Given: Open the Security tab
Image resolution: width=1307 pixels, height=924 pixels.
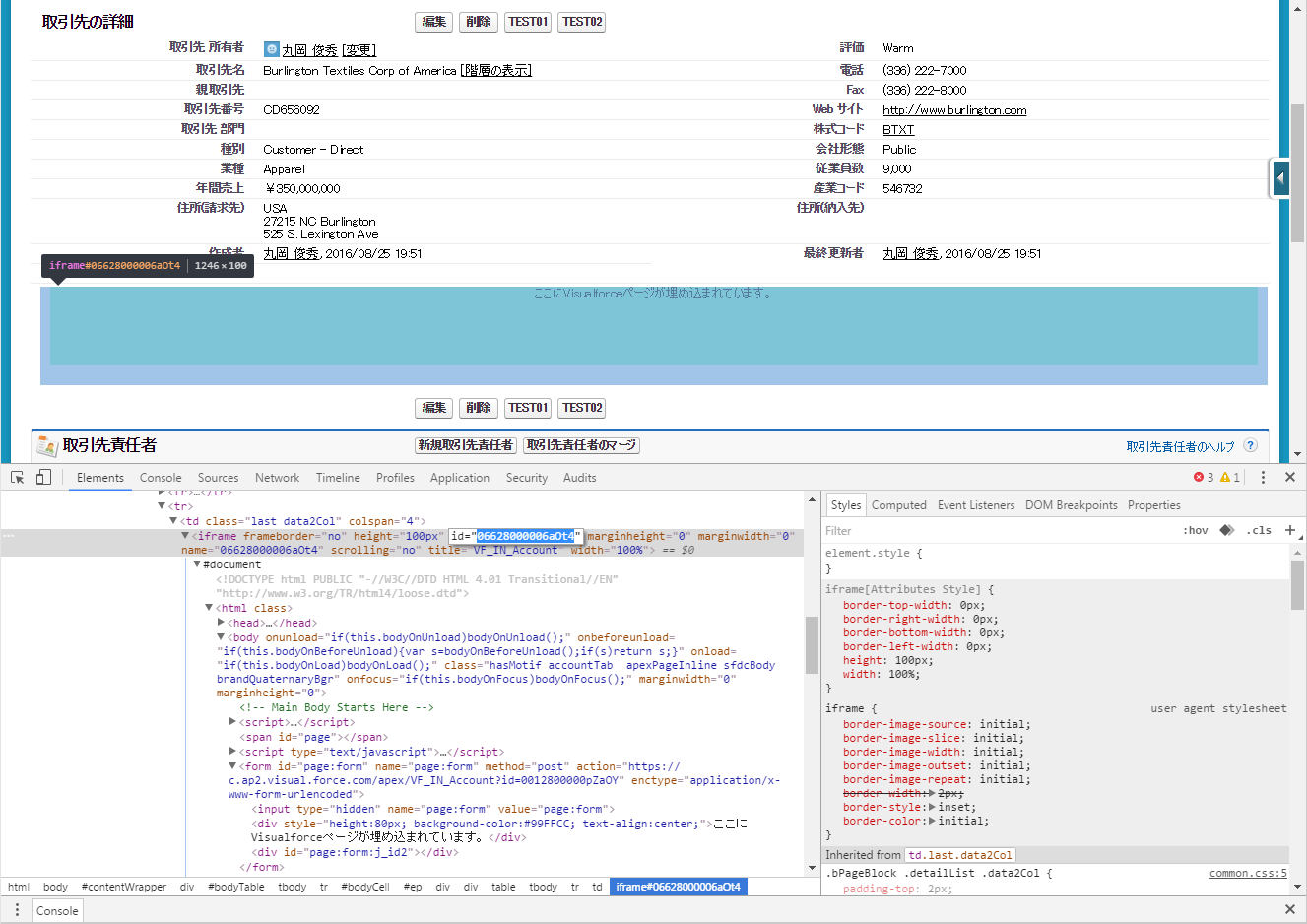Looking at the screenshot, I should 527,478.
